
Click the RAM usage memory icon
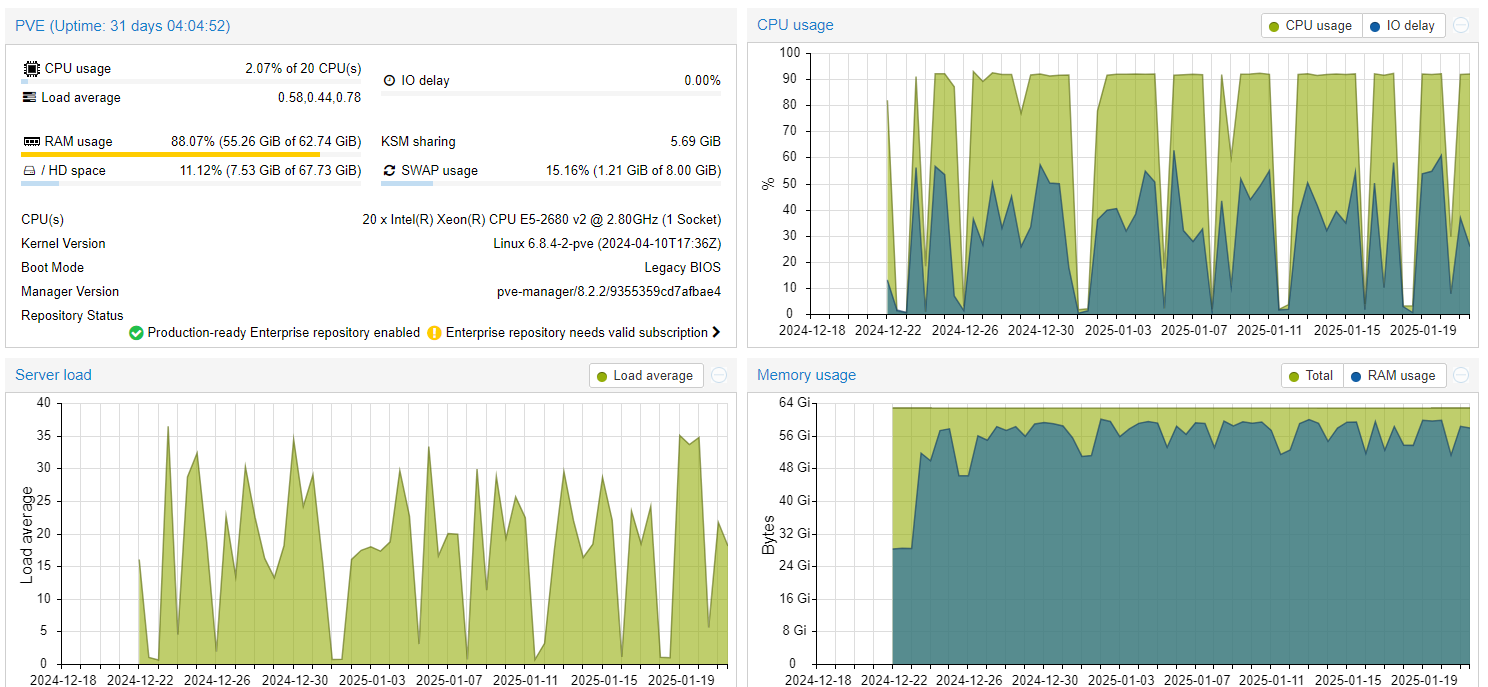click(31, 142)
